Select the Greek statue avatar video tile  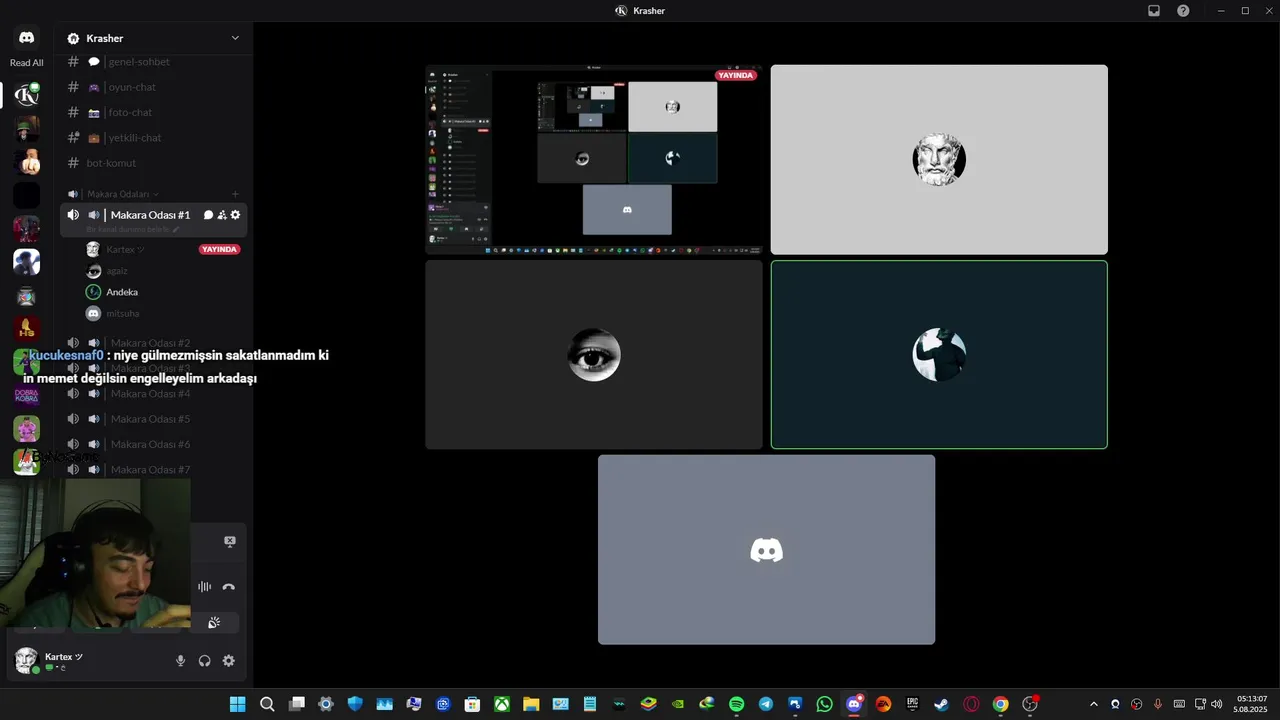click(x=939, y=160)
